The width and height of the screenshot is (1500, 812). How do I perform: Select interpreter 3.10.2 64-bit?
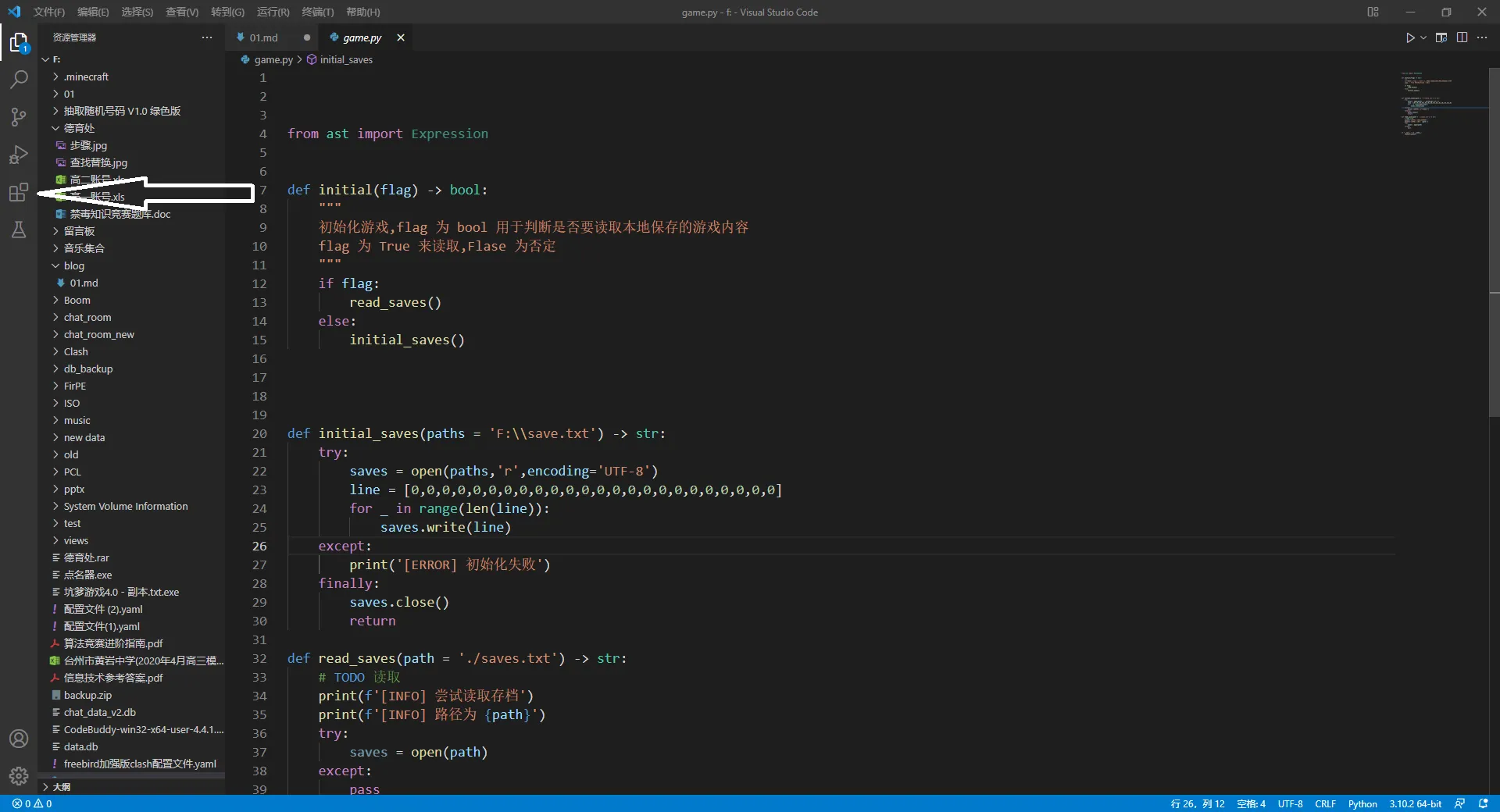click(x=1415, y=803)
